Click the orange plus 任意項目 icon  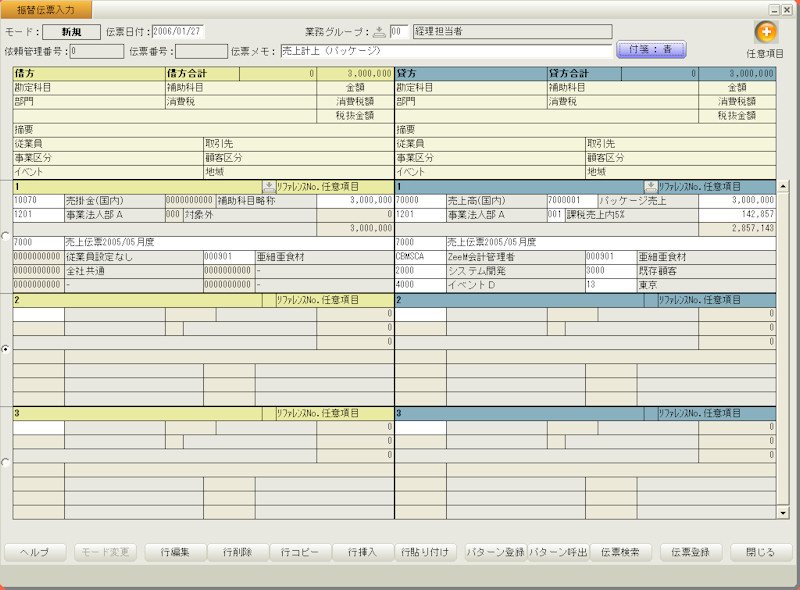point(765,32)
